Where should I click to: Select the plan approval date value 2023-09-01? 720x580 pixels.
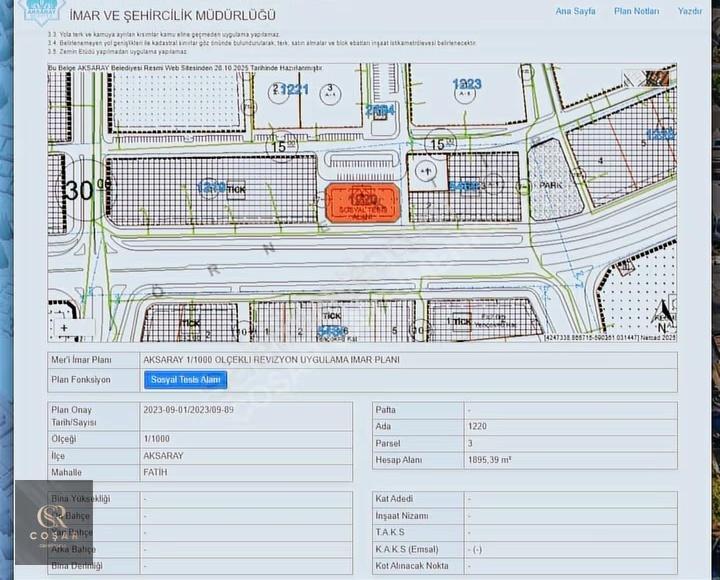click(x=189, y=410)
